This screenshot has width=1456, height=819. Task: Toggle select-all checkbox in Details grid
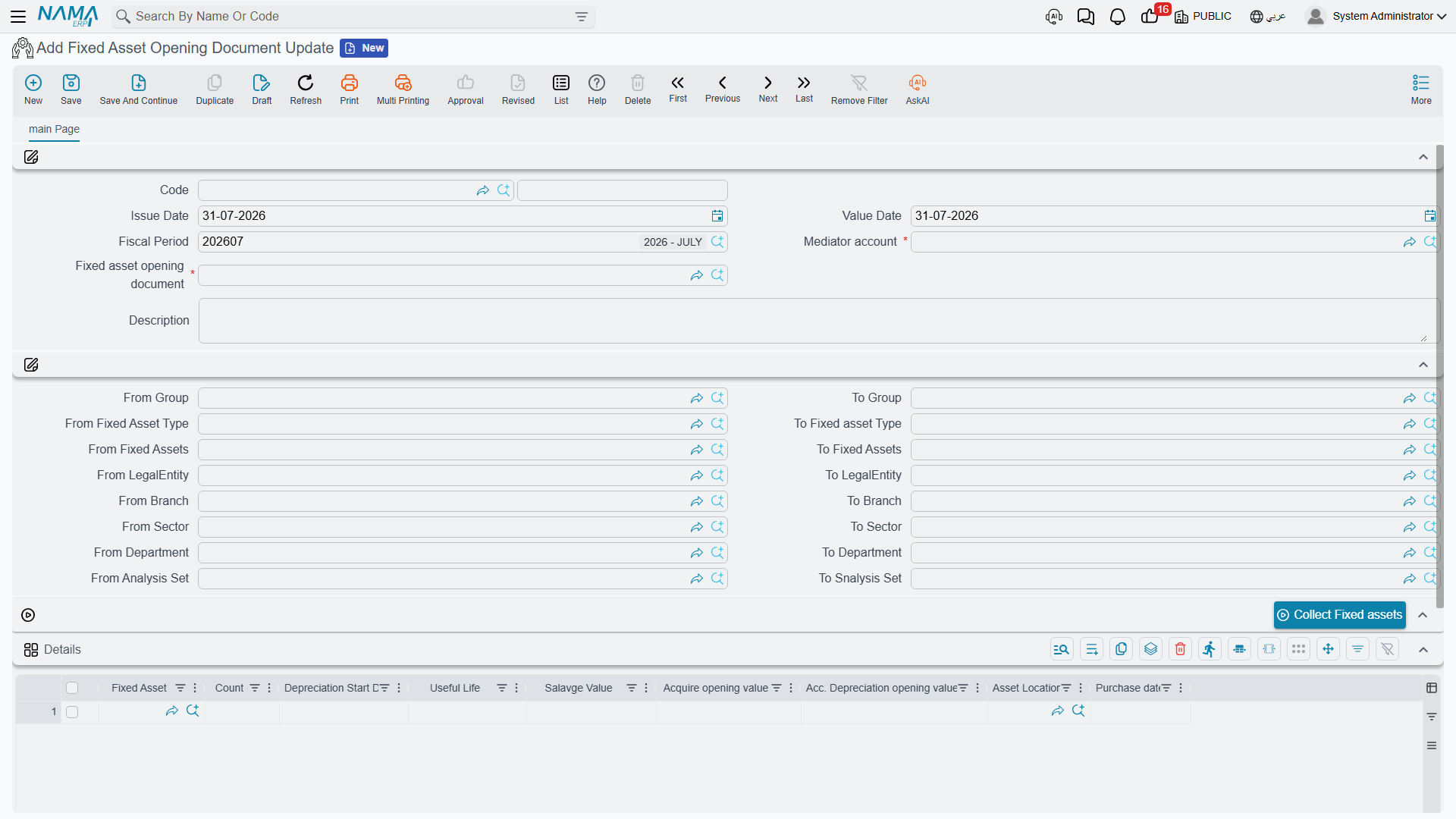pyautogui.click(x=72, y=688)
